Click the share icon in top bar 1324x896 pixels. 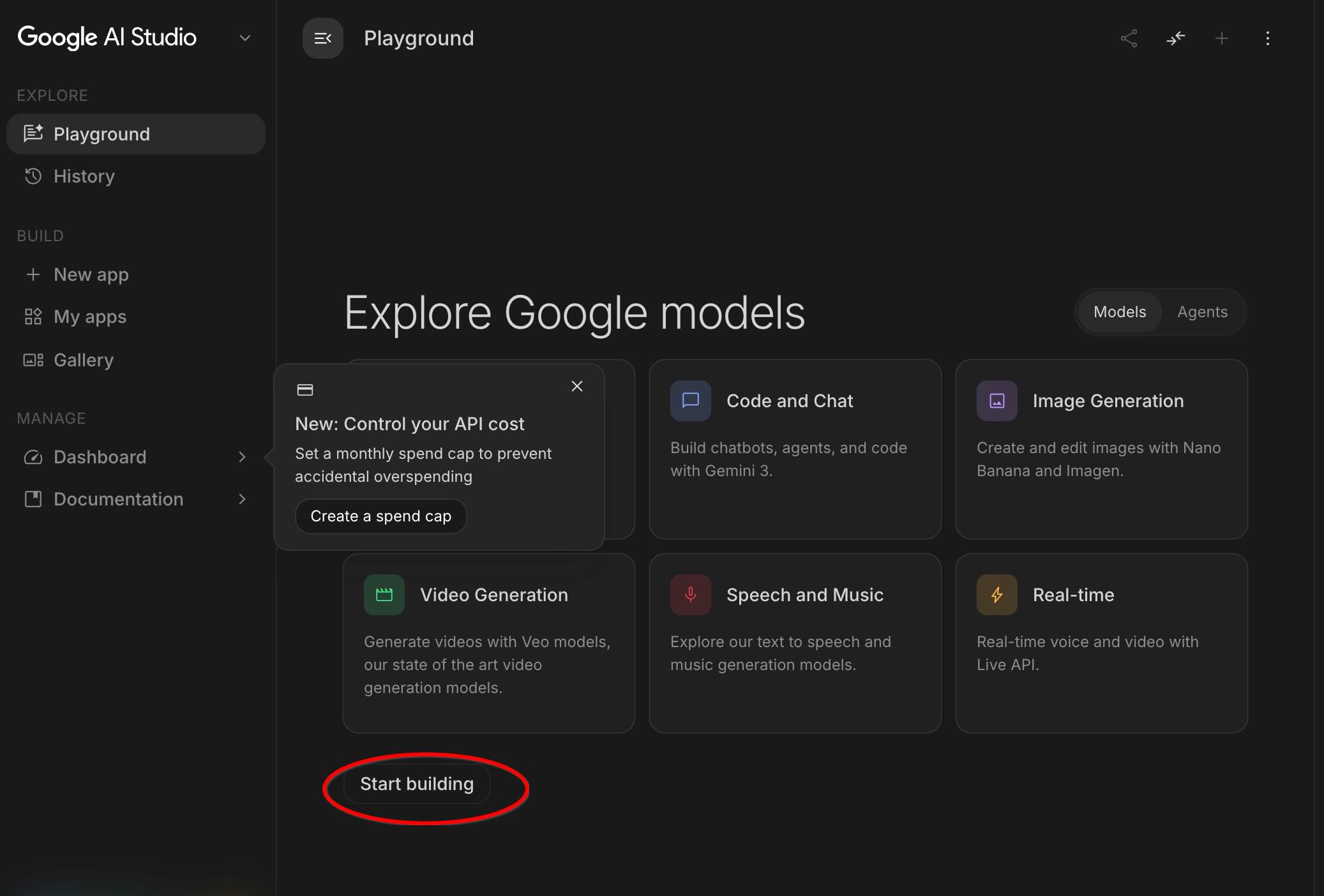[x=1129, y=38]
